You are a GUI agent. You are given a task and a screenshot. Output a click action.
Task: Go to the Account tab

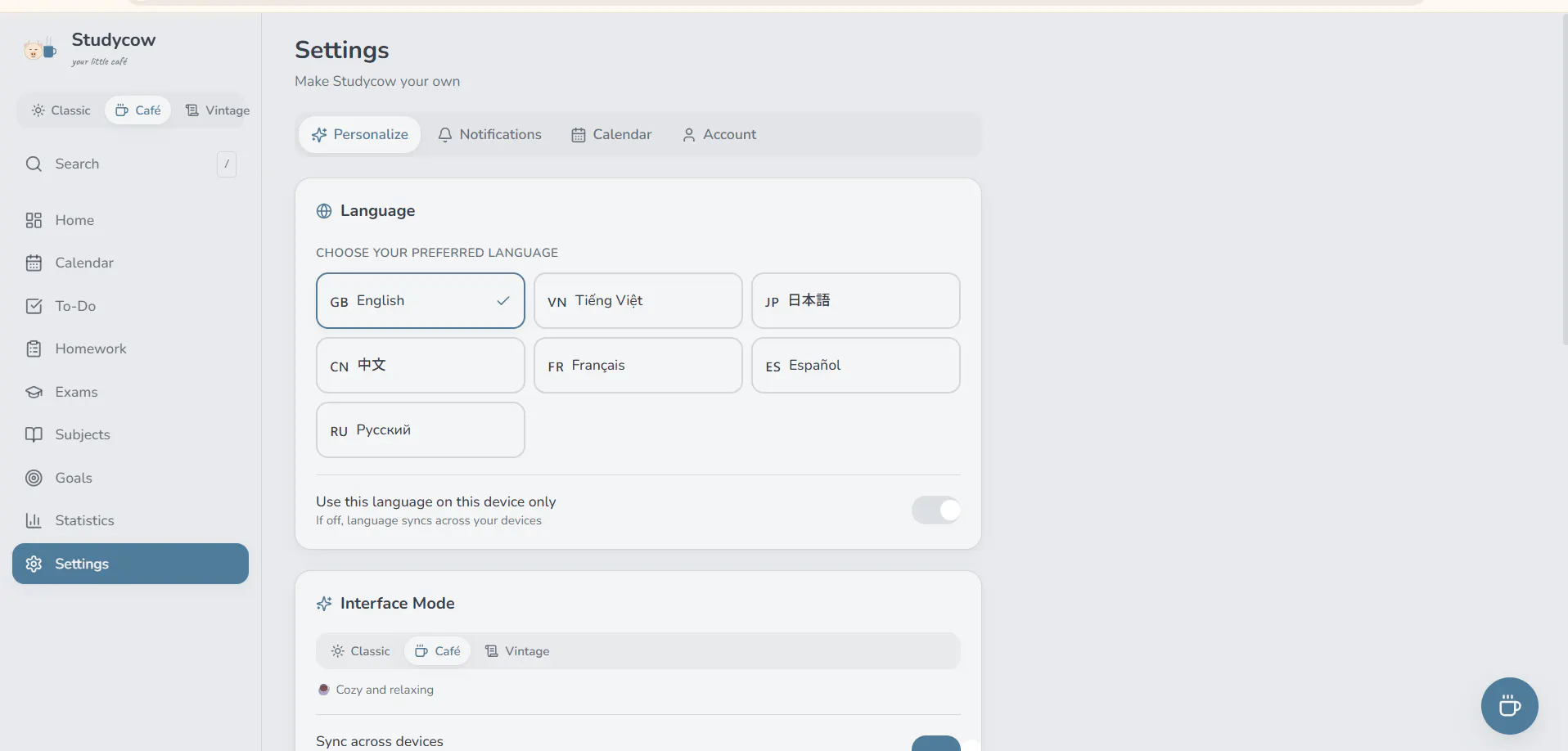coord(719,134)
